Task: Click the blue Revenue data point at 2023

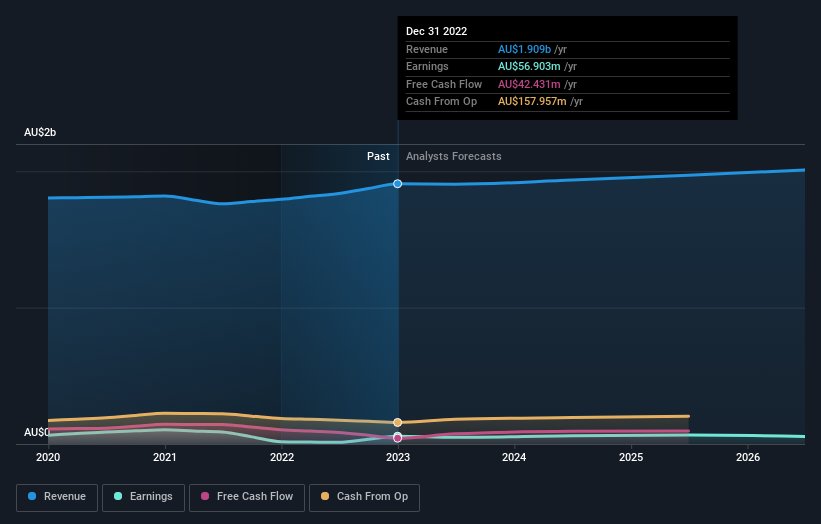Action: click(397, 184)
